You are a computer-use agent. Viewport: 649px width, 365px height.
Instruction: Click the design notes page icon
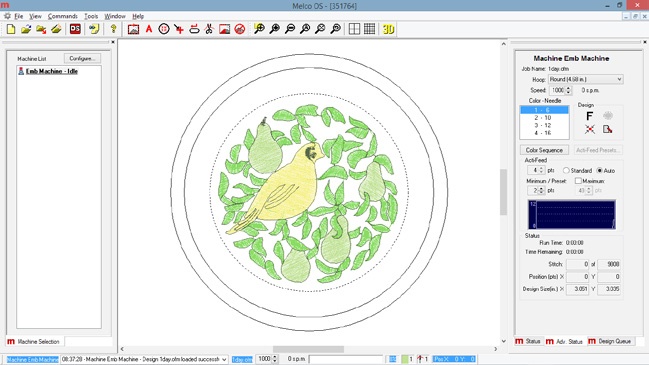click(607, 130)
